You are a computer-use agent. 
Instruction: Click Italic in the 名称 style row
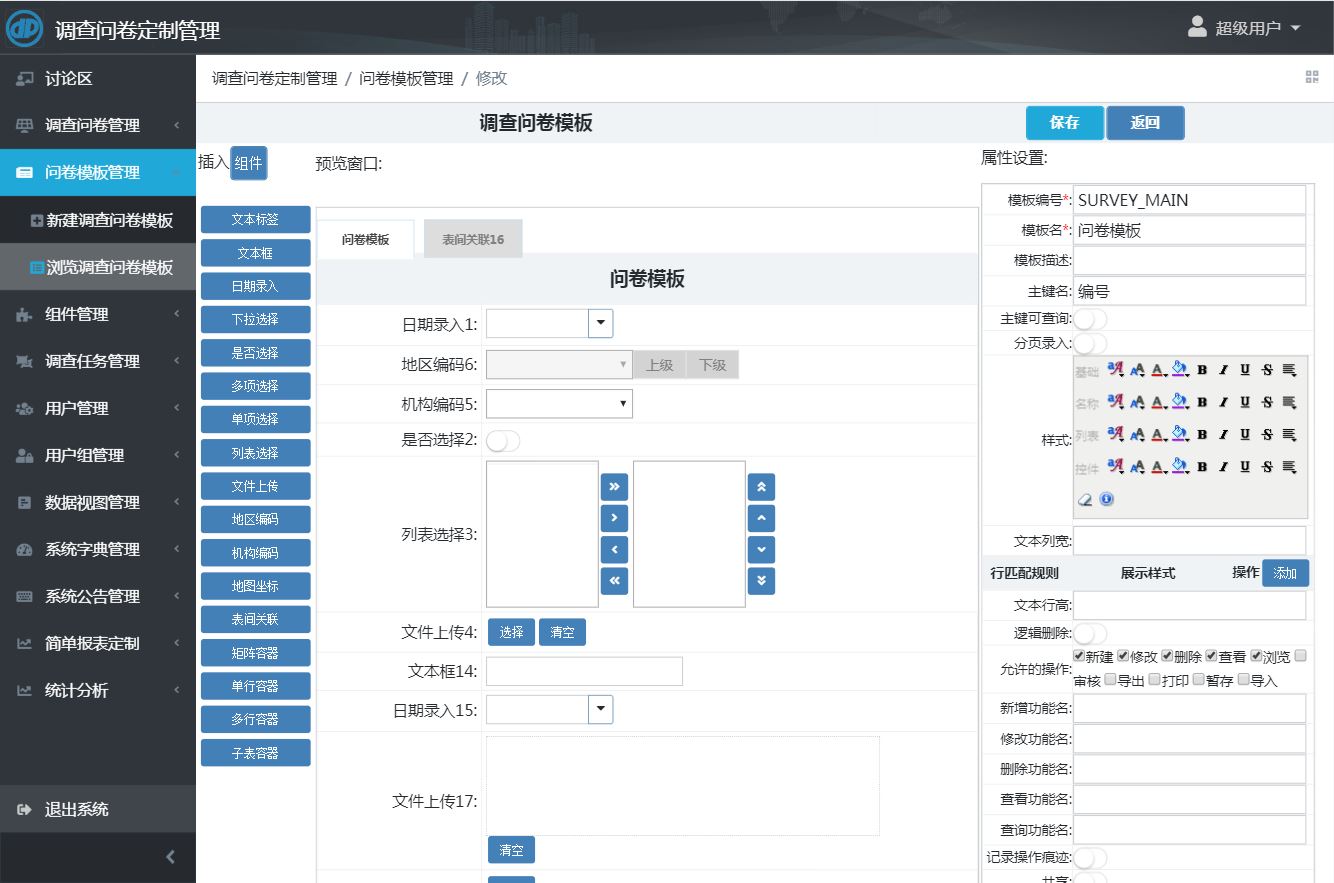[1223, 402]
